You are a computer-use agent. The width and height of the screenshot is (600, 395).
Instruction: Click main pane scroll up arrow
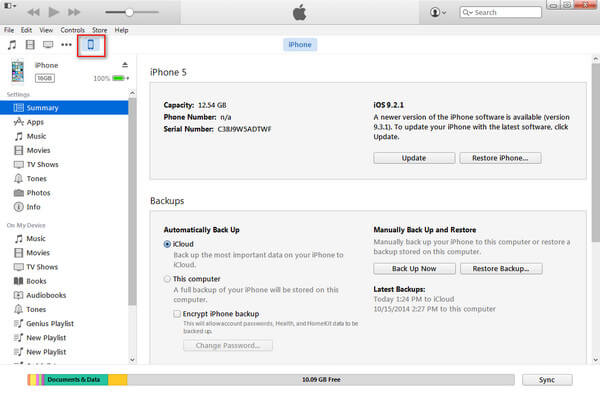(x=595, y=59)
